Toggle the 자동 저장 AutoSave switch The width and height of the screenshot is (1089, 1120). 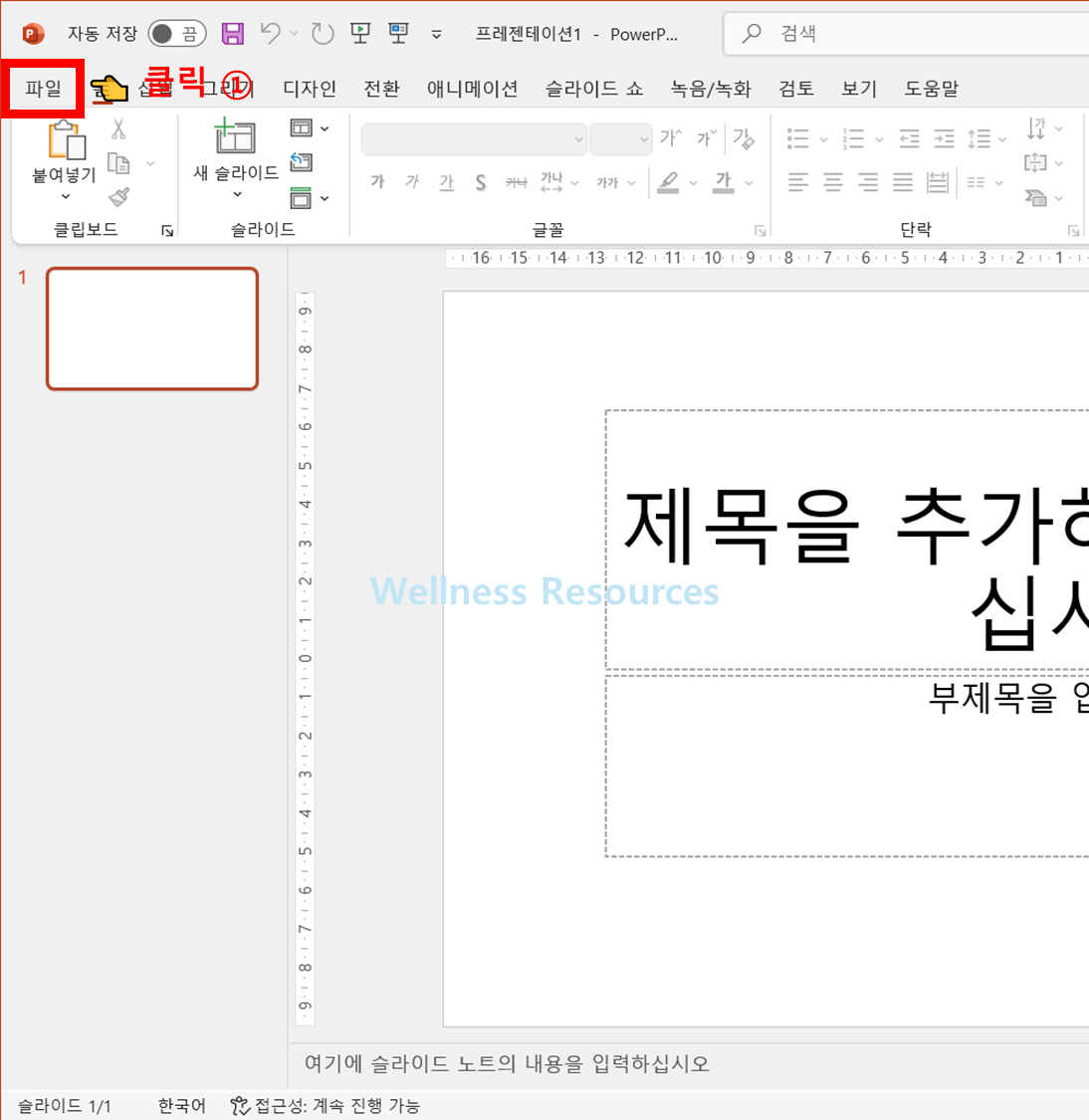[177, 34]
